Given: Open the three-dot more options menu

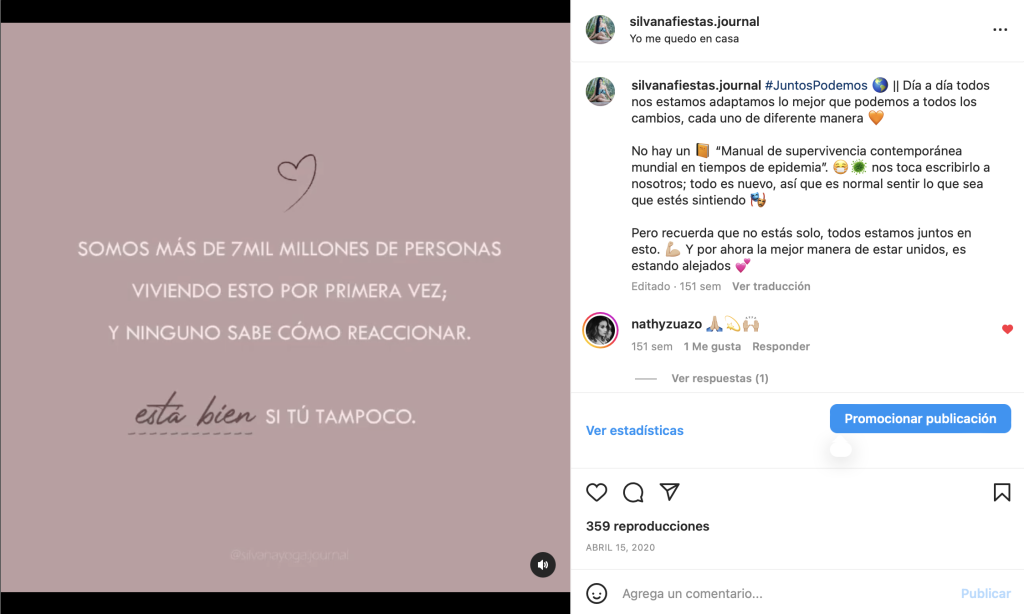Looking at the screenshot, I should 1000,29.
